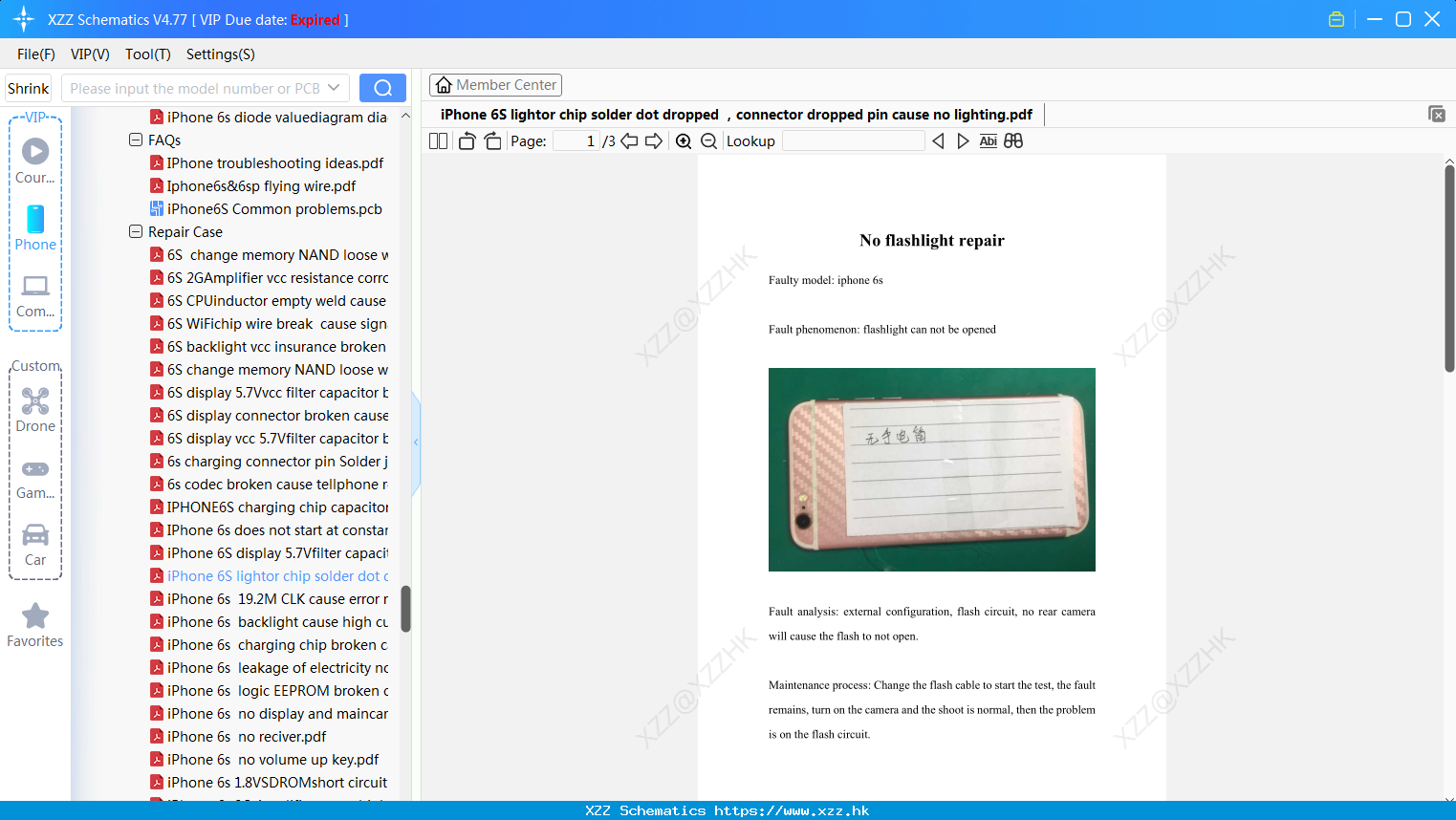Rotate page counterclockwise
The height and width of the screenshot is (820, 1456).
467,141
